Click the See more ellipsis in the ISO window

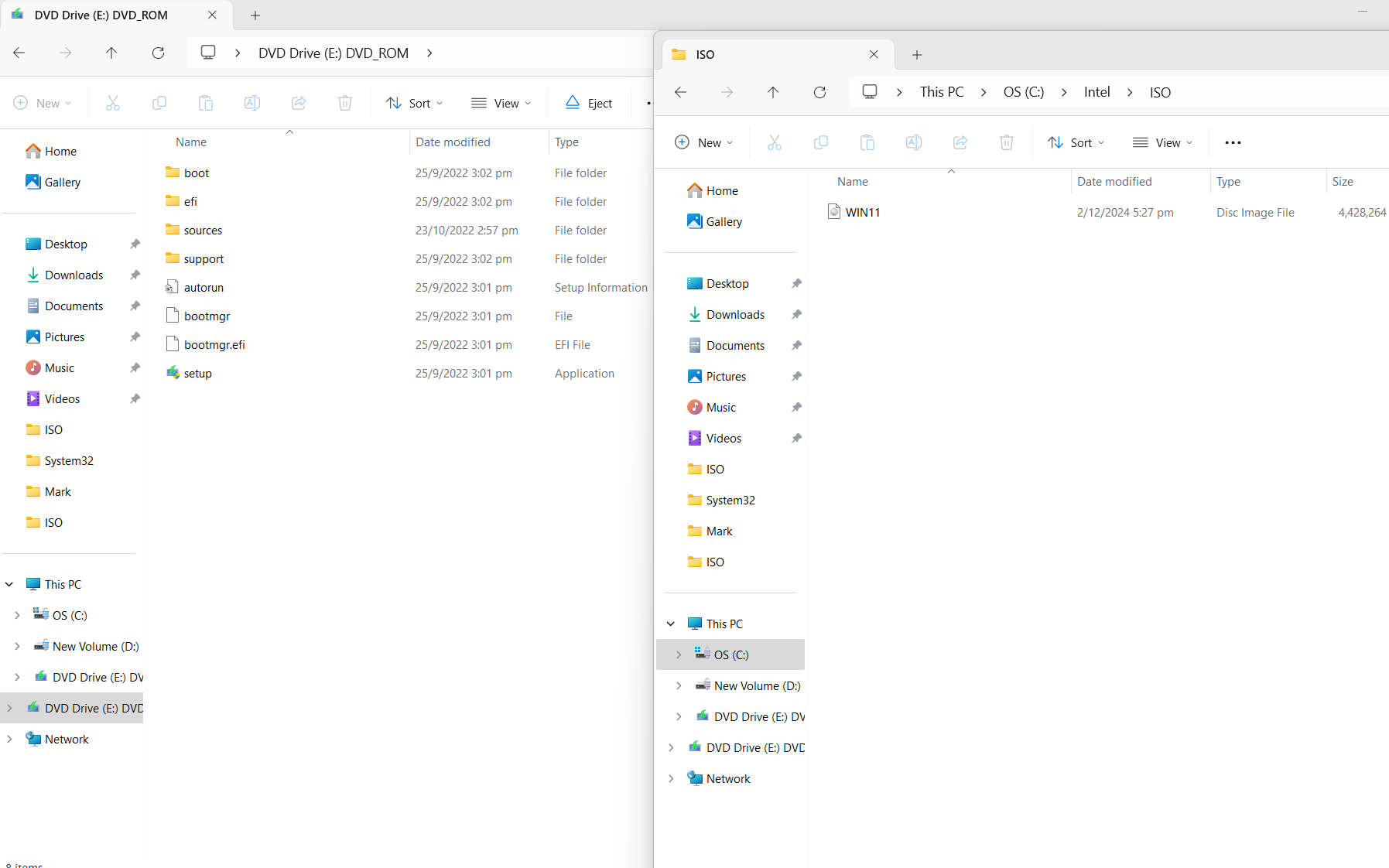point(1233,142)
